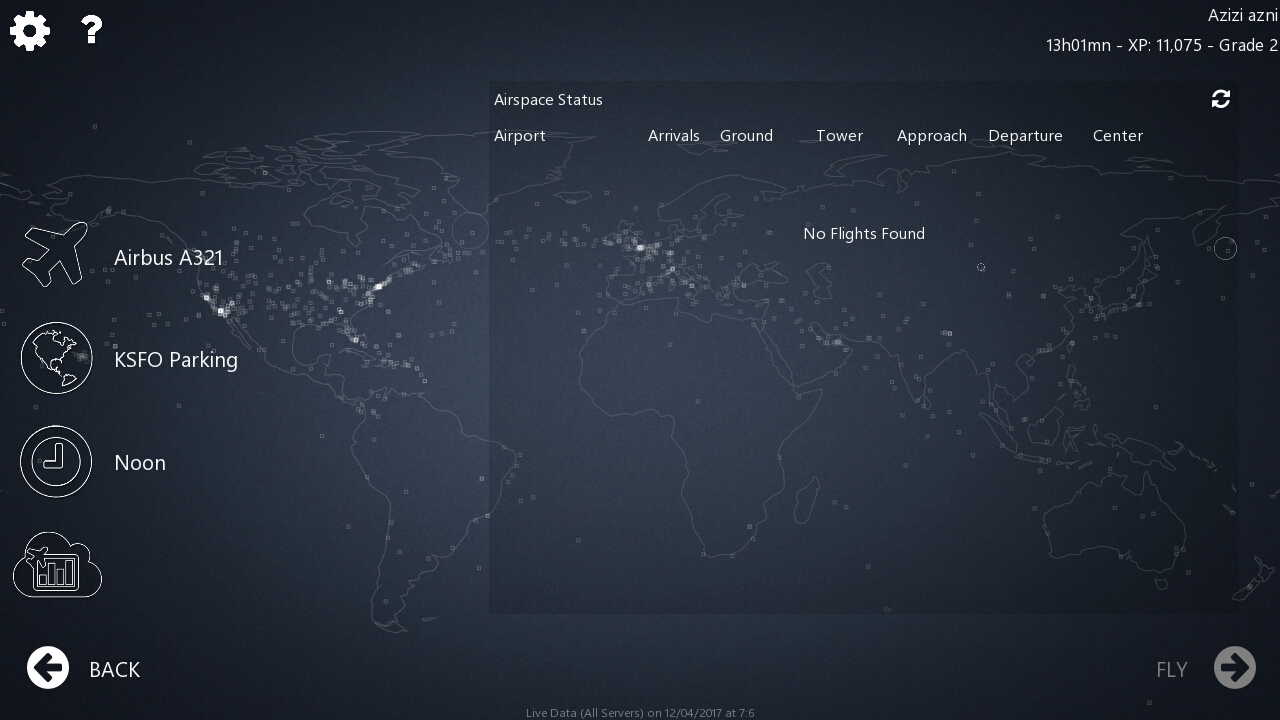Sort by the Center column header
The width and height of the screenshot is (1280, 720).
coord(1118,136)
